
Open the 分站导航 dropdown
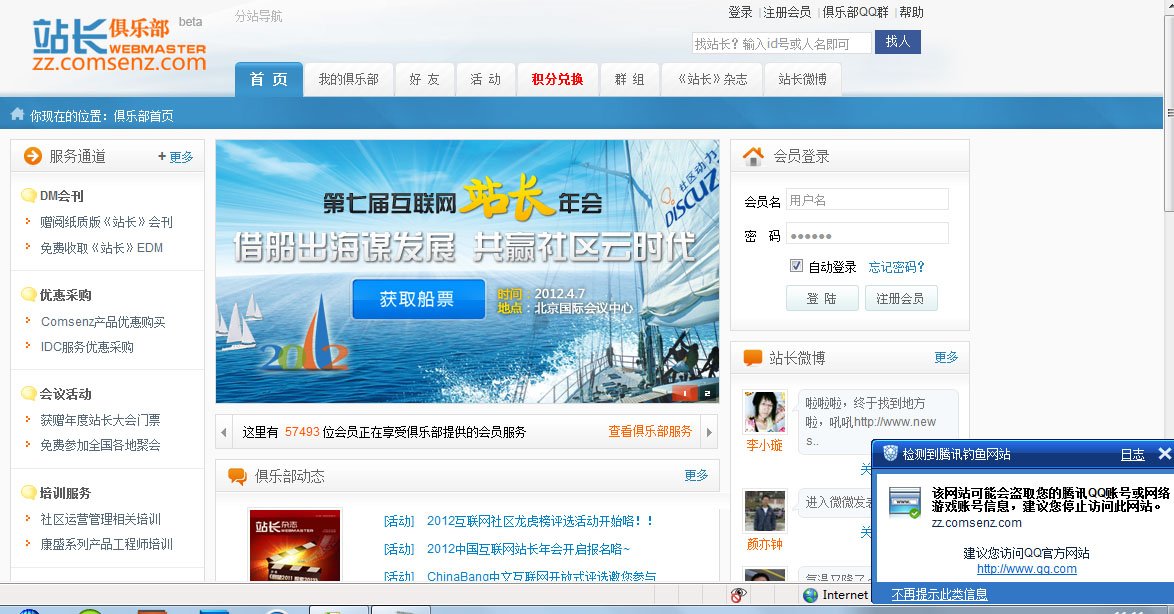[x=258, y=16]
